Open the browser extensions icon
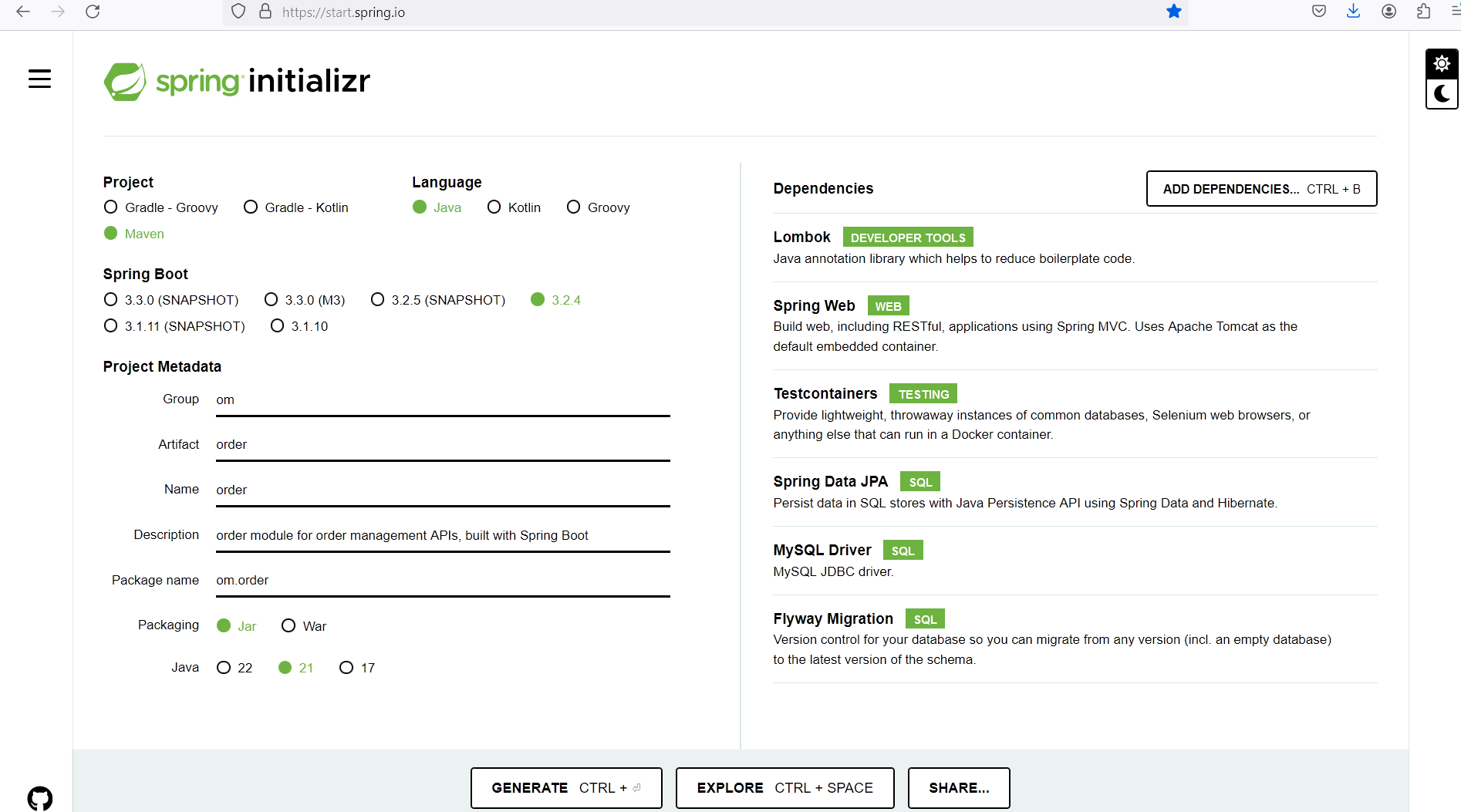 tap(1423, 12)
